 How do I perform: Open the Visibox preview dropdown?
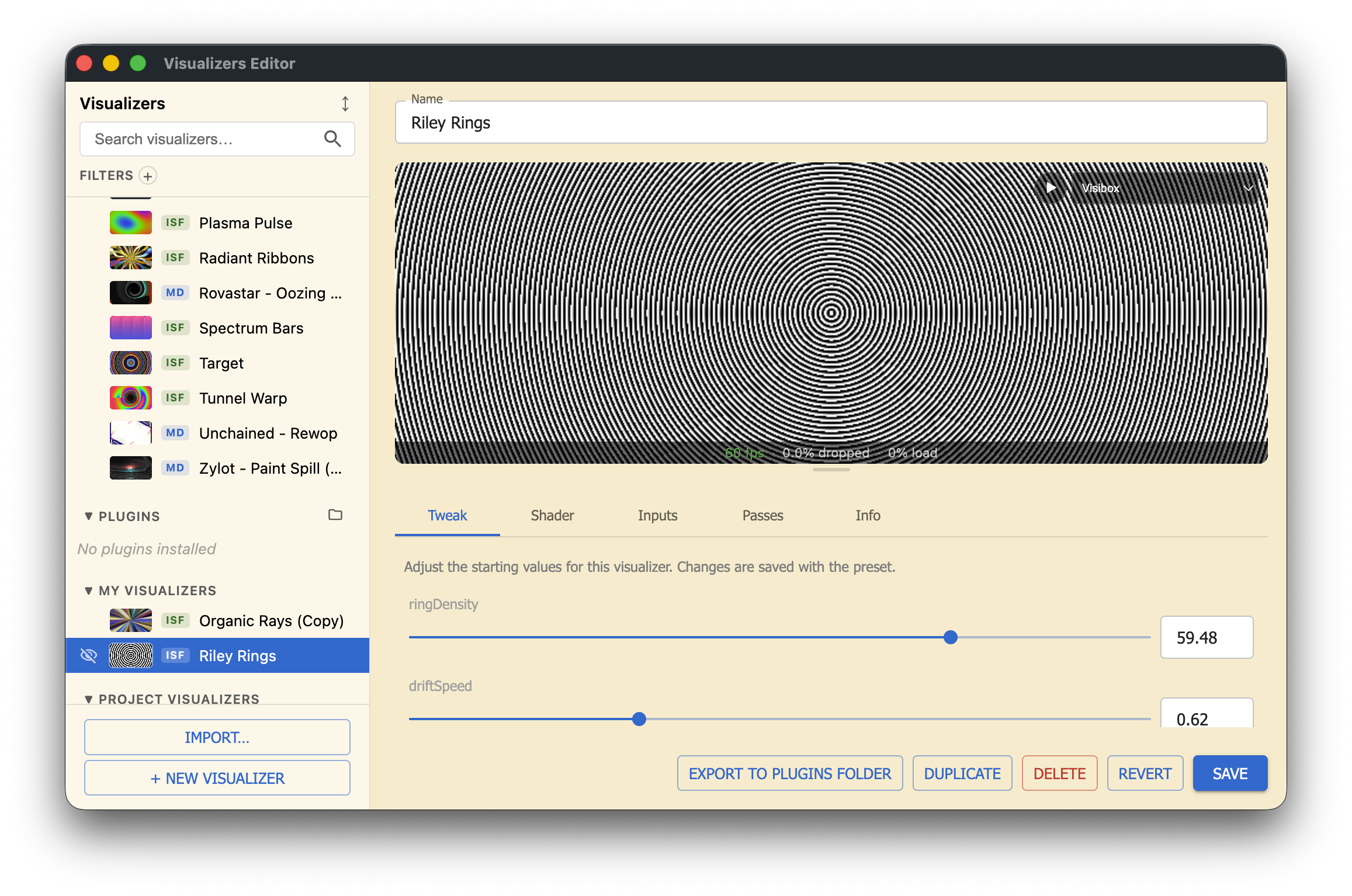1166,188
